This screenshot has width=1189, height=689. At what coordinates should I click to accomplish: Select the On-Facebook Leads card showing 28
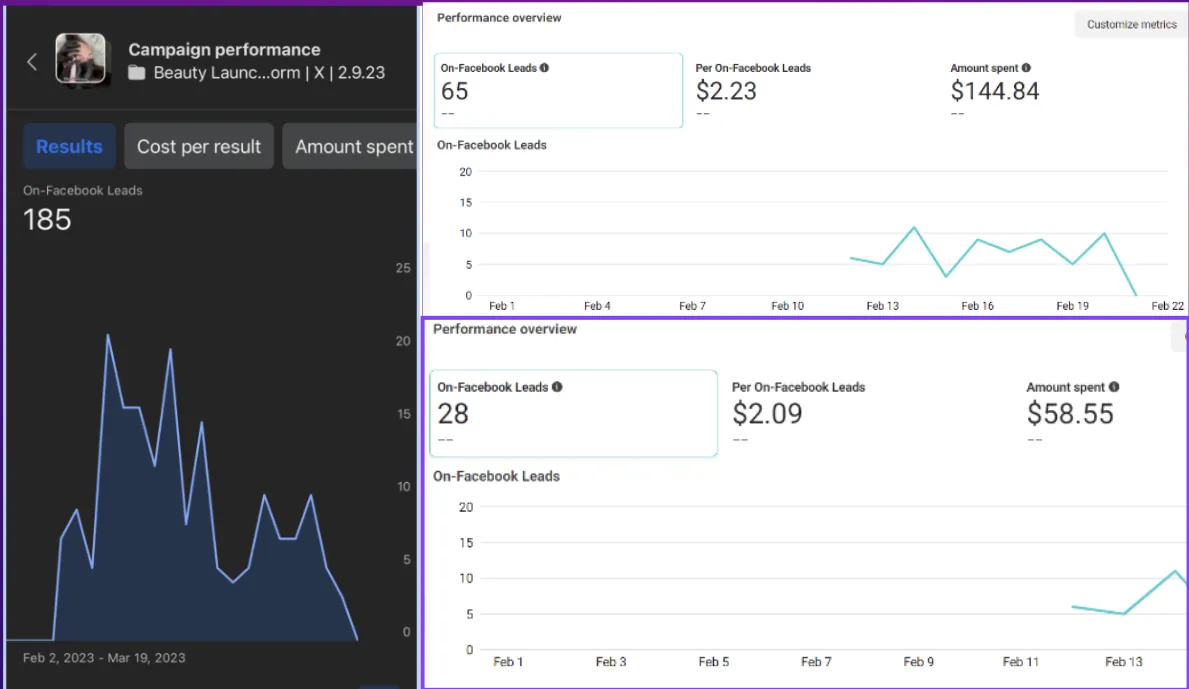[x=573, y=413]
